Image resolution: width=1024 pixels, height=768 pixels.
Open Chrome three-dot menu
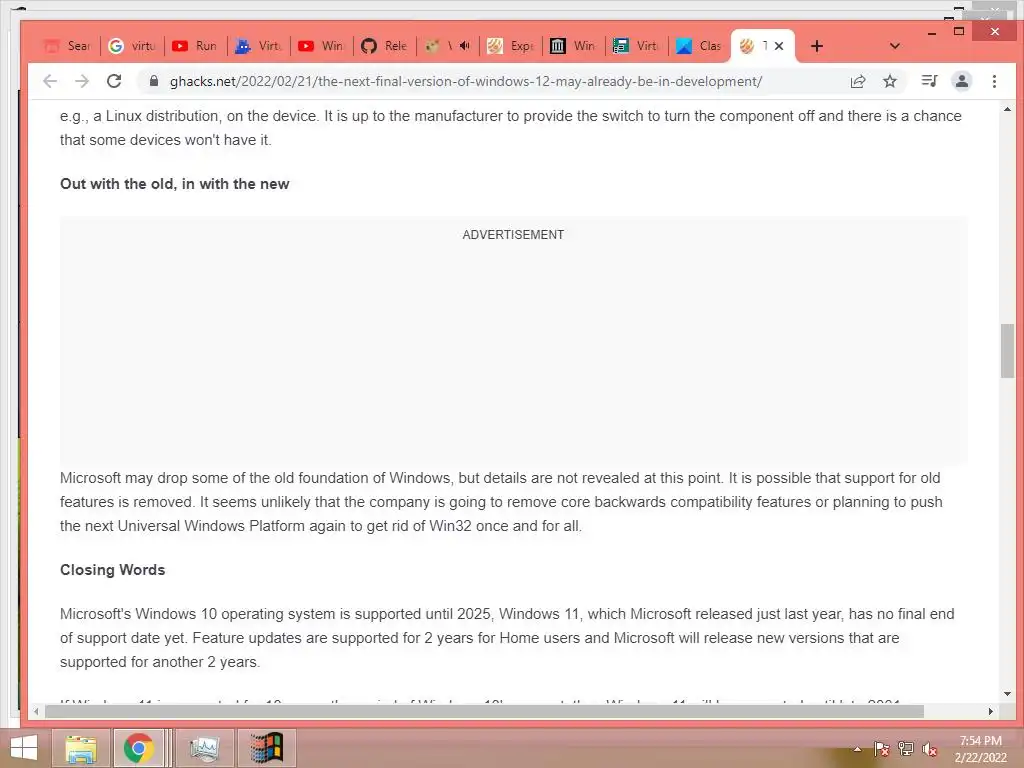click(994, 81)
